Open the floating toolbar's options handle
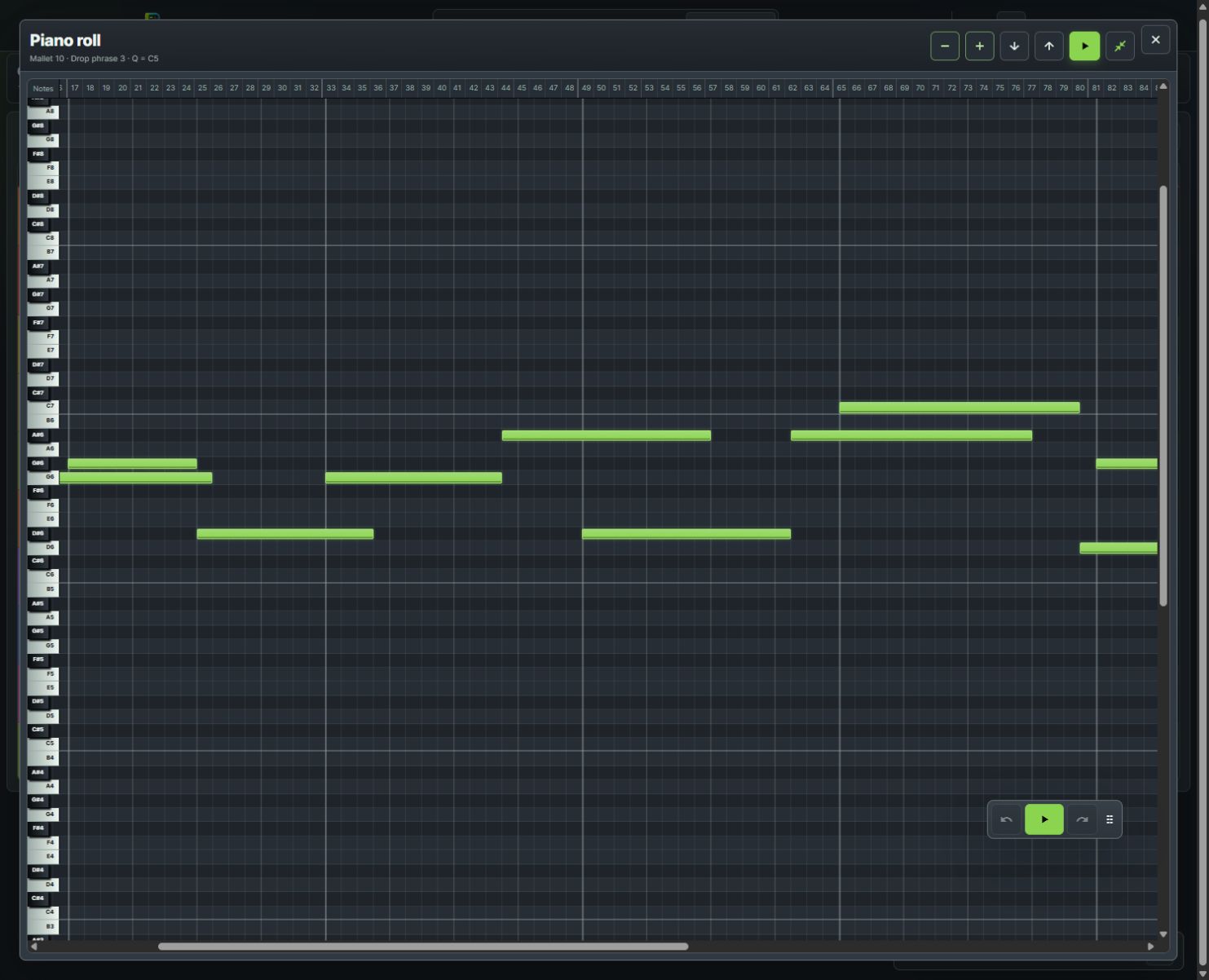Image resolution: width=1209 pixels, height=980 pixels. pos(1110,819)
